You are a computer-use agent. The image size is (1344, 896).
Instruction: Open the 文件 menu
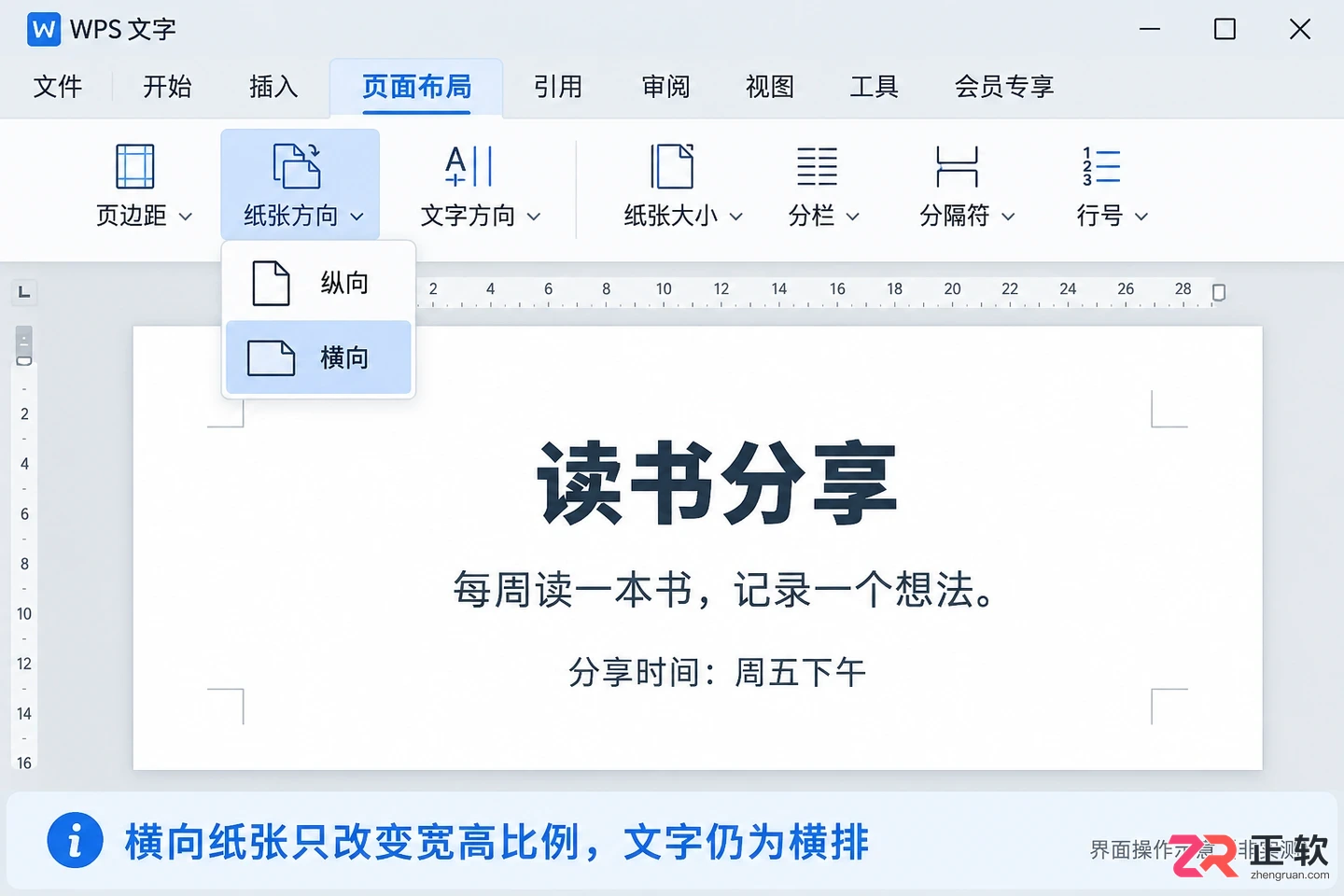click(x=58, y=87)
